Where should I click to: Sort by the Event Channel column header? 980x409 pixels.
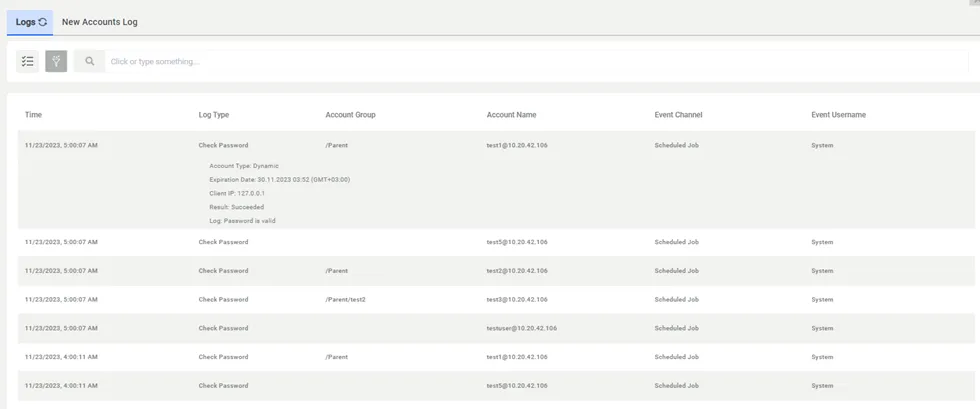pyautogui.click(x=679, y=115)
